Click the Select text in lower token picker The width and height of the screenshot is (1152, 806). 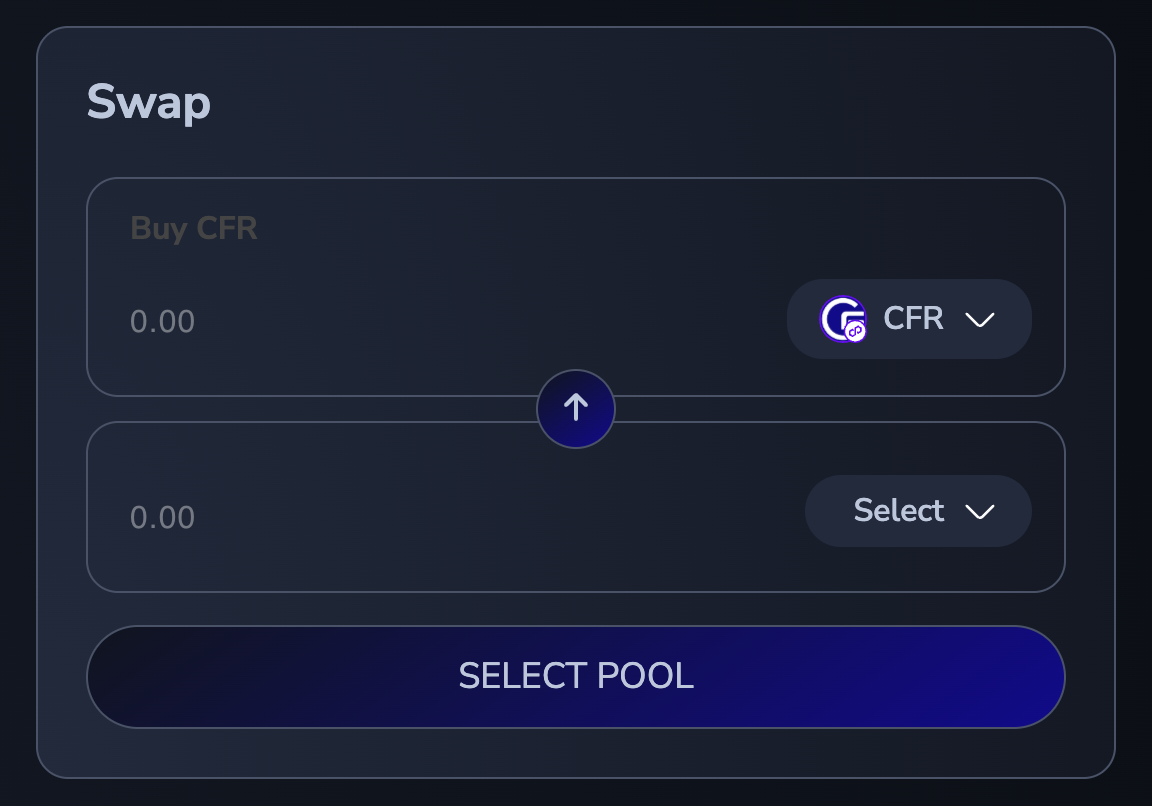[898, 511]
